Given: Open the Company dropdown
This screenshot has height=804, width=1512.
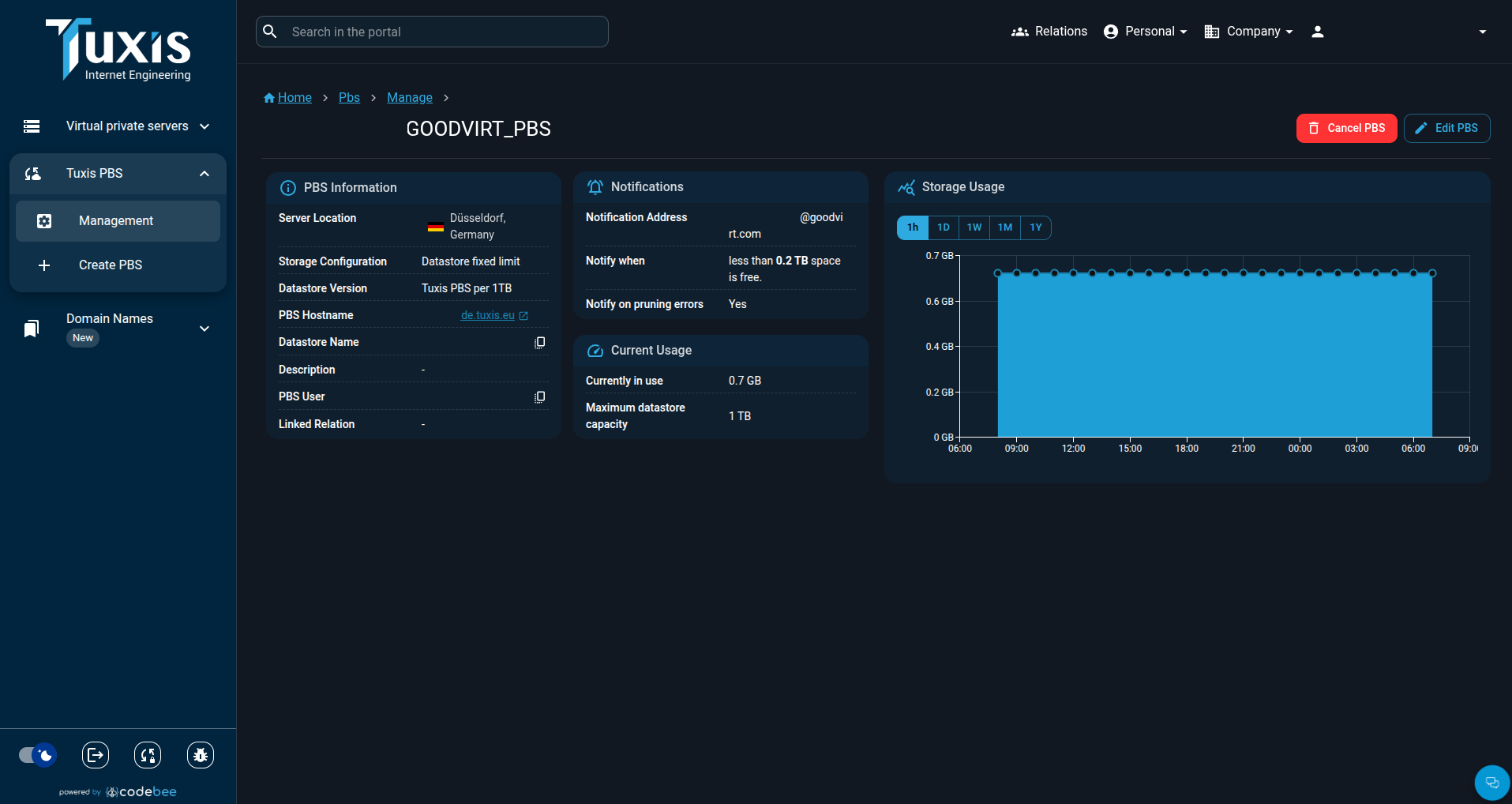Looking at the screenshot, I should [1248, 32].
